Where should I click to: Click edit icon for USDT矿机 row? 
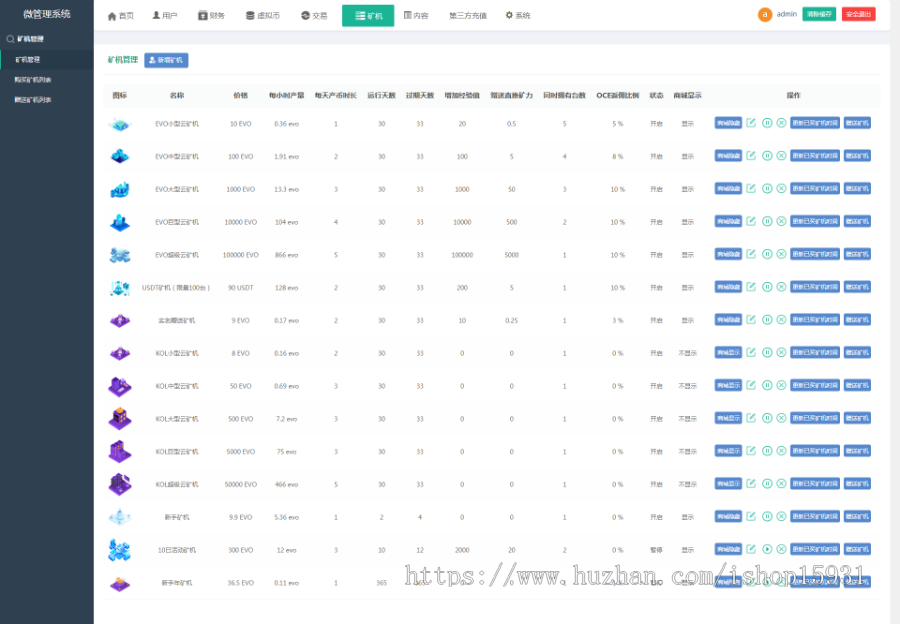(751, 287)
